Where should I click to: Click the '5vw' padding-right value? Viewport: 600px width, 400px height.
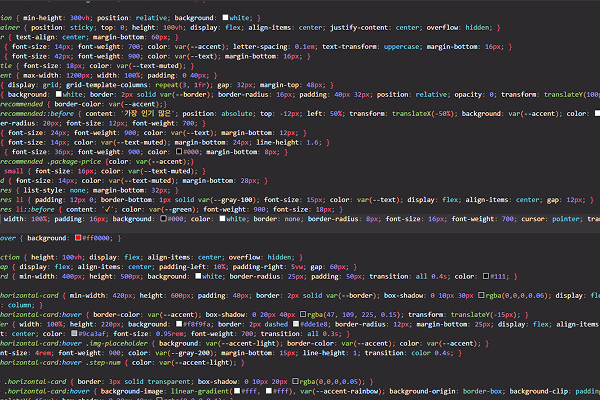pyautogui.click(x=297, y=267)
